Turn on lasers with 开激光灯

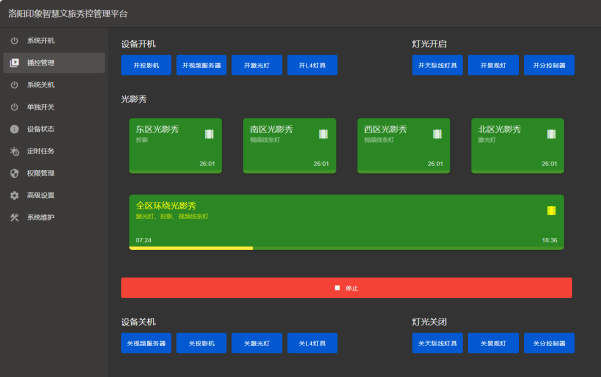pos(257,65)
